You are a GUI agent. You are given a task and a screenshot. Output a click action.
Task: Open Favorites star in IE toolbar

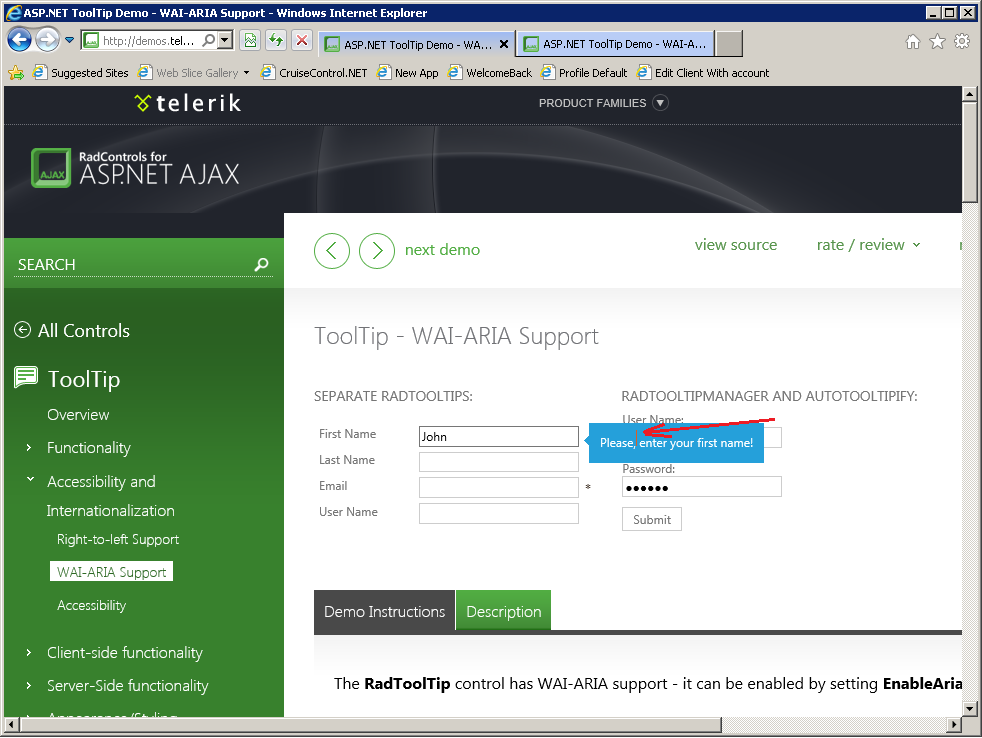coord(938,42)
